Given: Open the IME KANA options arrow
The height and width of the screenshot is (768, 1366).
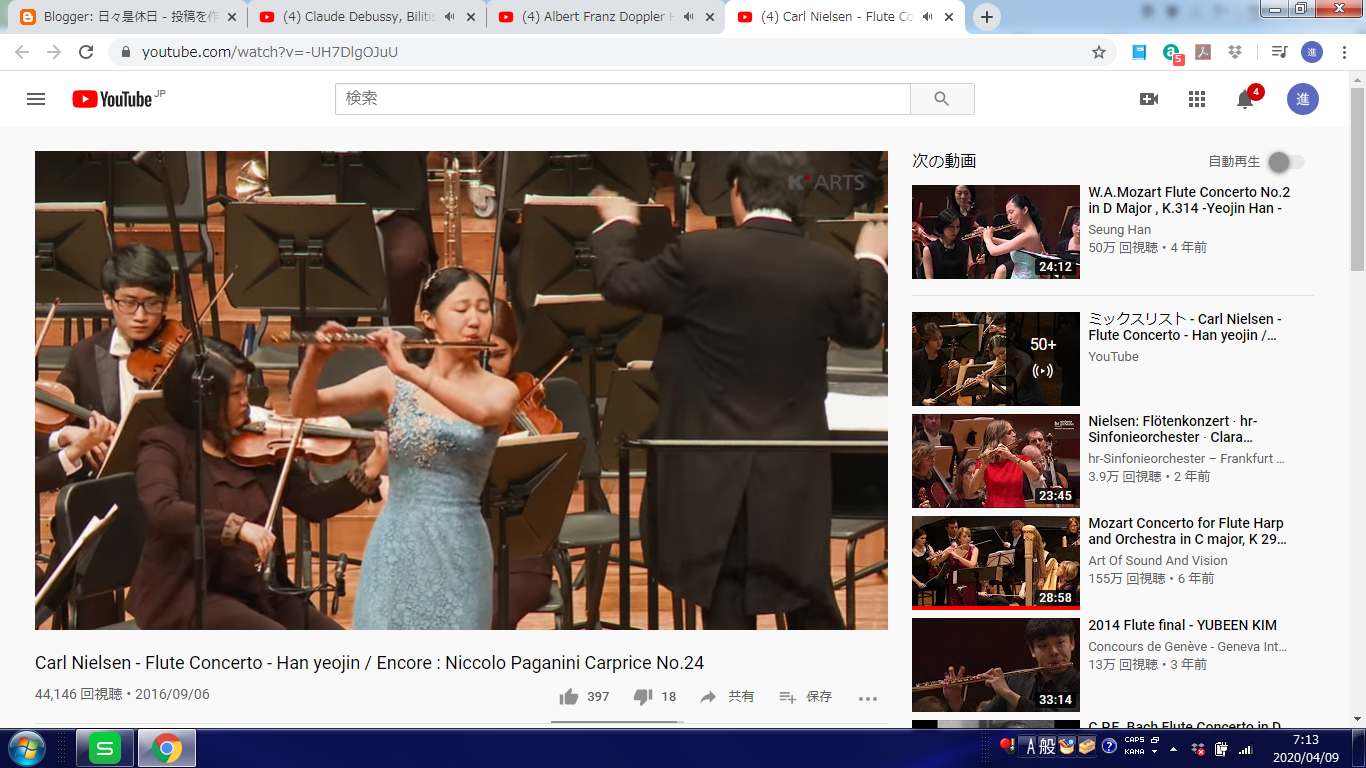Looking at the screenshot, I should pos(1155,752).
